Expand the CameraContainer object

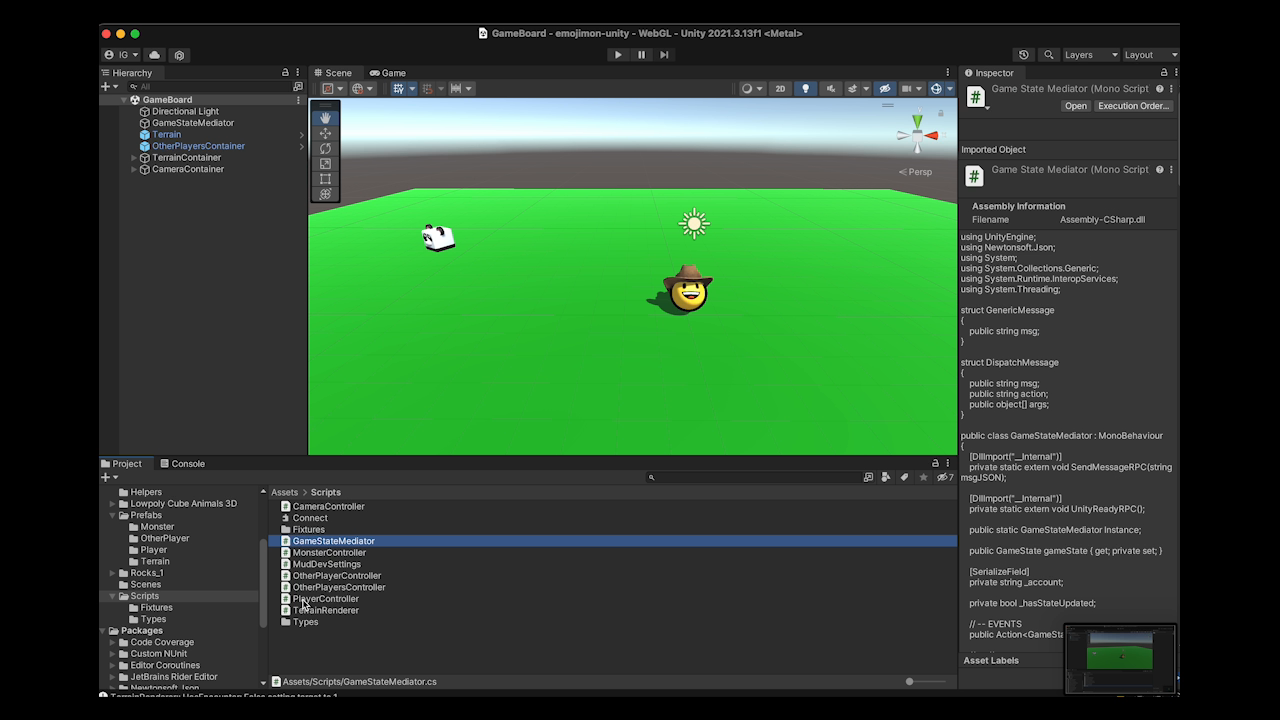[135, 169]
